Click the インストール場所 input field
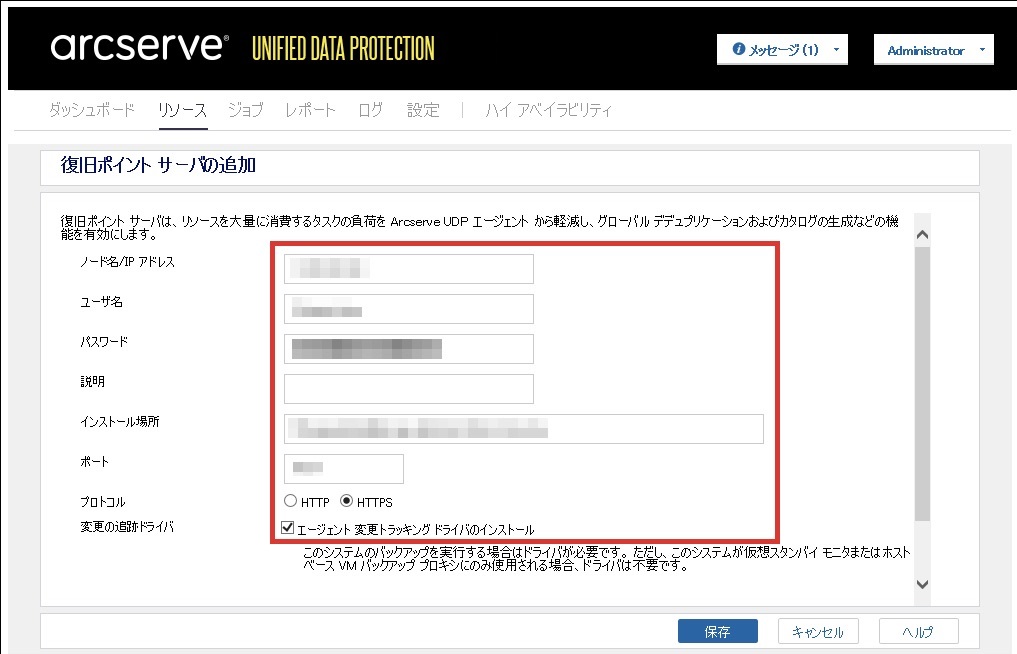 click(523, 429)
